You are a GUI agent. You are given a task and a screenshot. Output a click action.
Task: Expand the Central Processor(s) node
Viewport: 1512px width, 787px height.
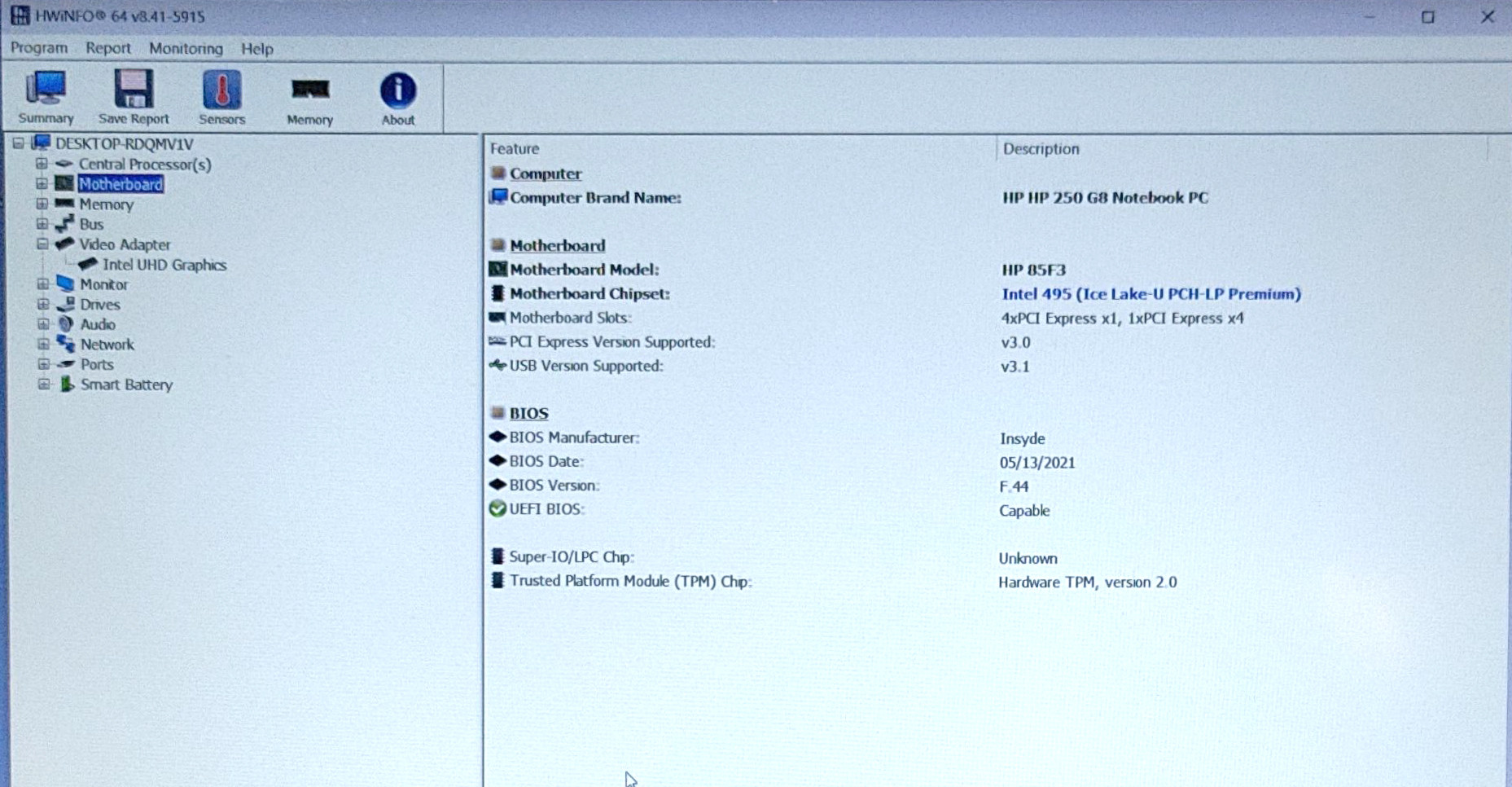pos(42,164)
